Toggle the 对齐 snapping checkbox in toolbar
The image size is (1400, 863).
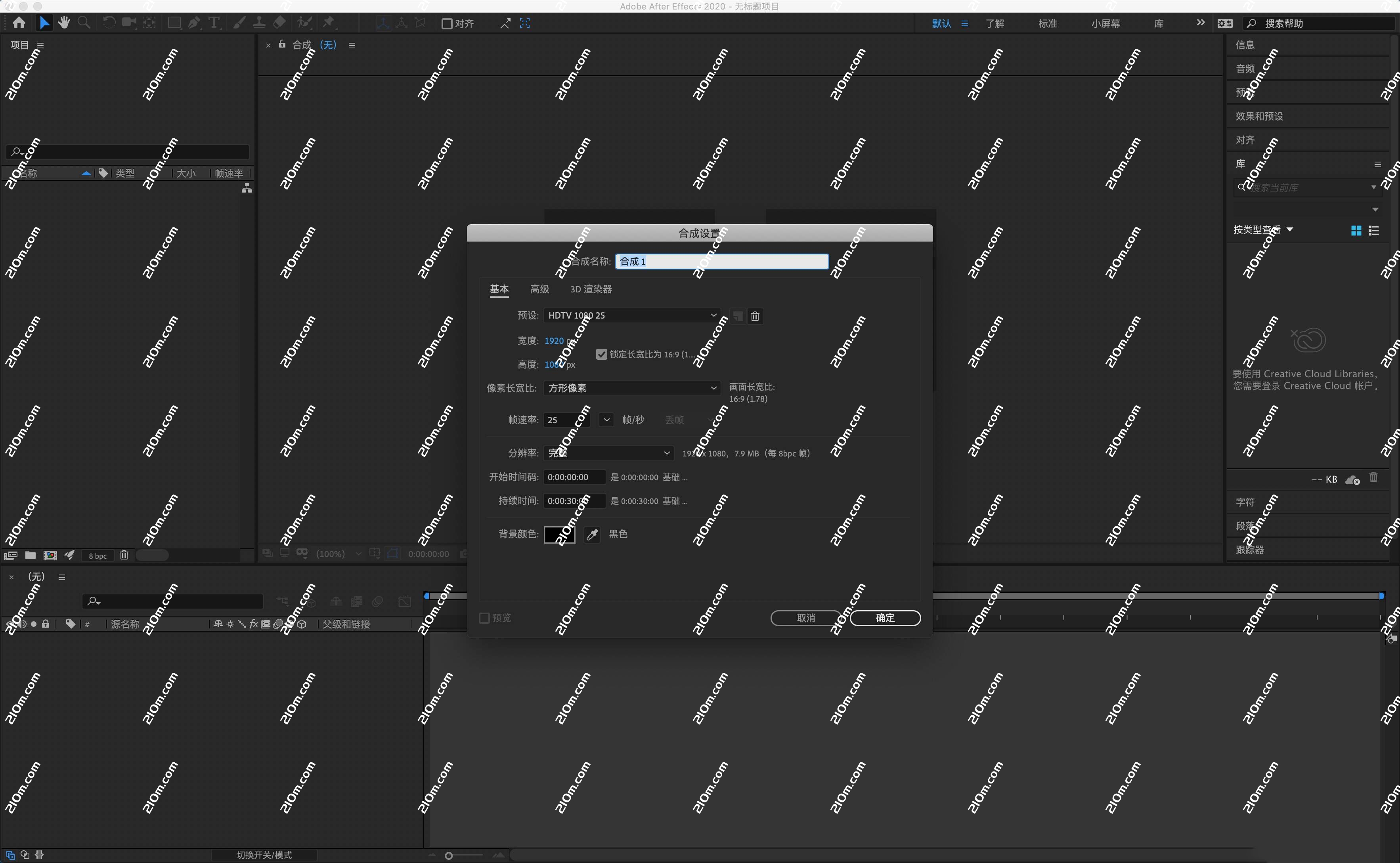[x=447, y=23]
